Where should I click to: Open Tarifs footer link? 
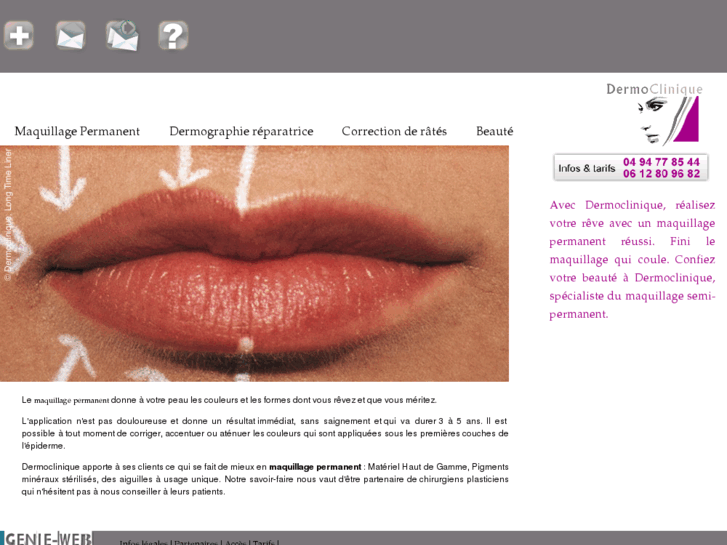[264, 542]
